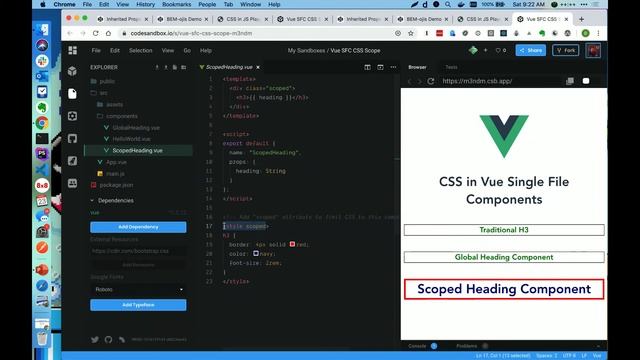Like the sandbox with the heart icon

(x=498, y=50)
